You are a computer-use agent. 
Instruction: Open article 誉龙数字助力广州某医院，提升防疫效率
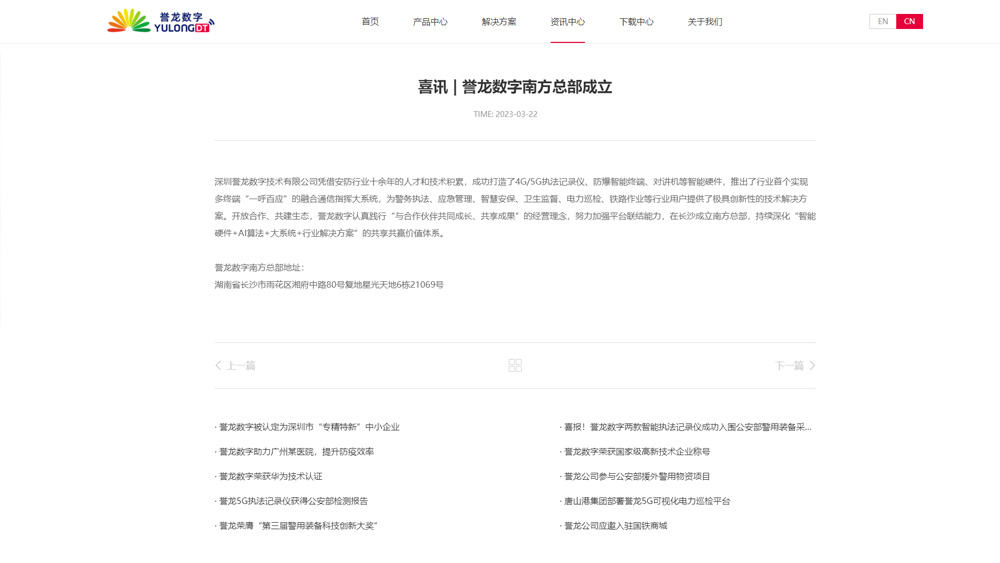[295, 451]
